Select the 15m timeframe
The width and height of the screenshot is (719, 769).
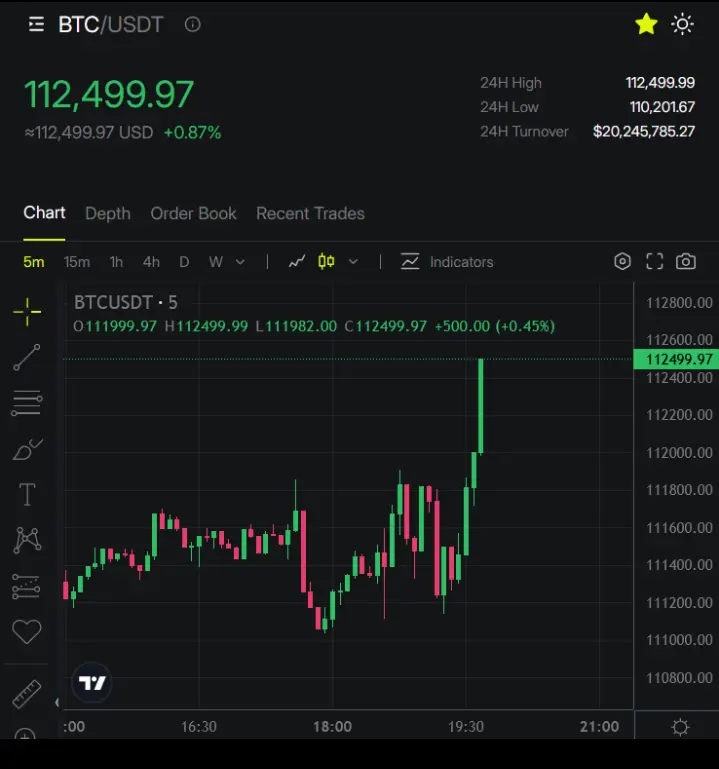pos(77,262)
